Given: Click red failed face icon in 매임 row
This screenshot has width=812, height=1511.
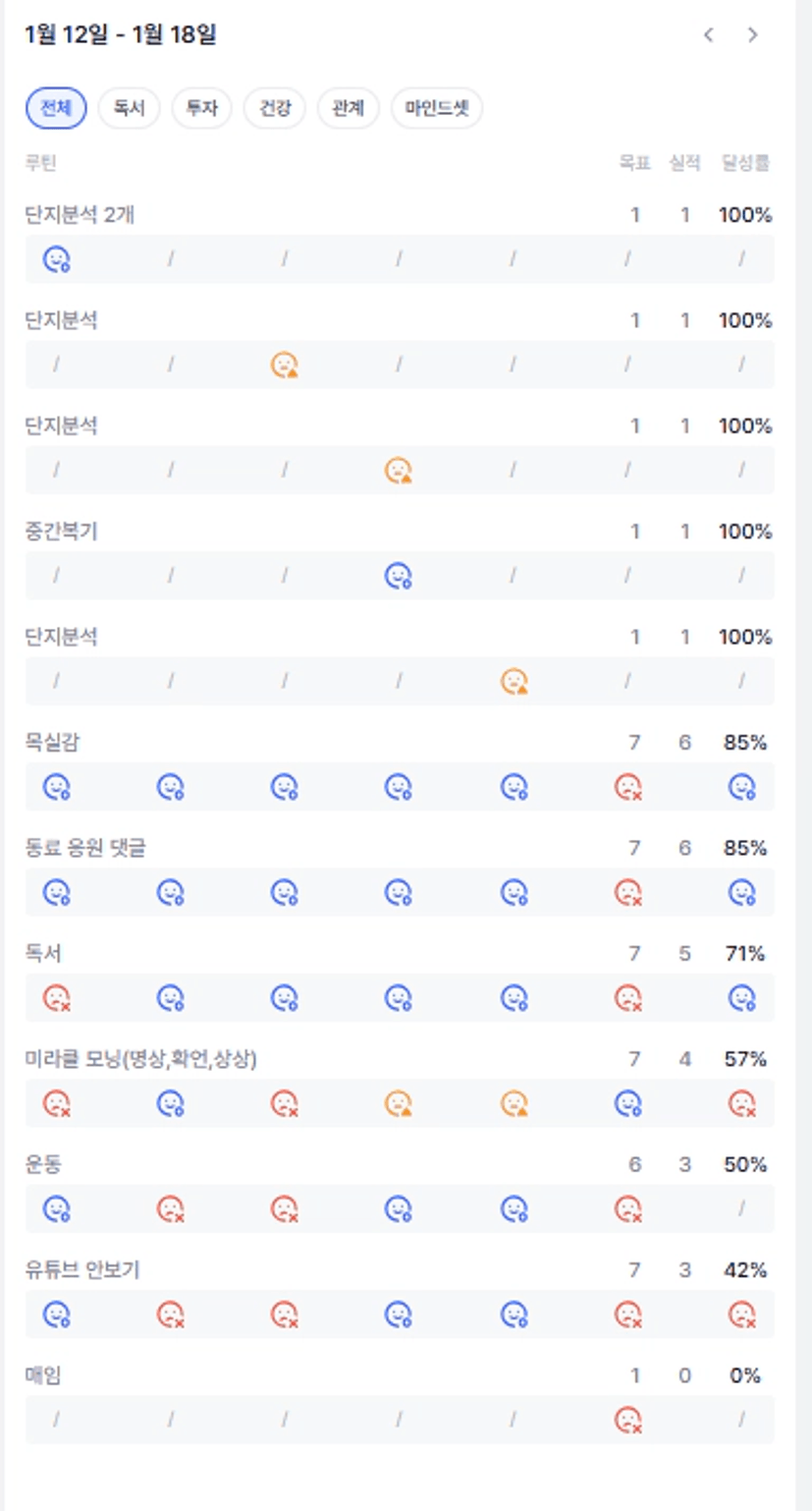Looking at the screenshot, I should (627, 1420).
